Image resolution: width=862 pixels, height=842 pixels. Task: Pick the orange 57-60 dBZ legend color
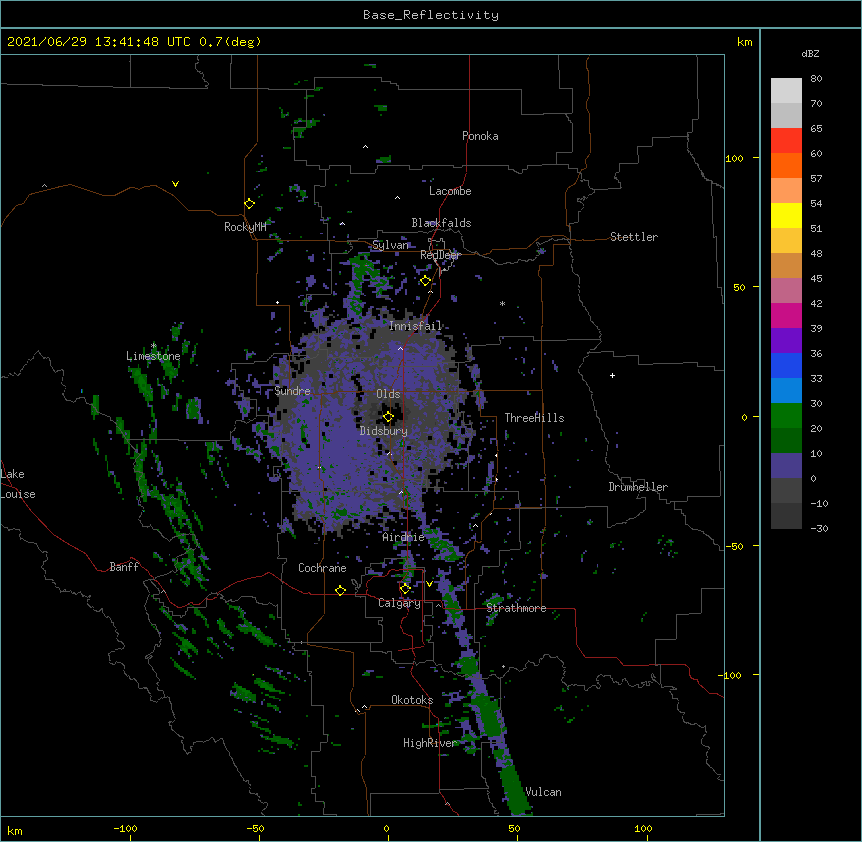pos(786,165)
